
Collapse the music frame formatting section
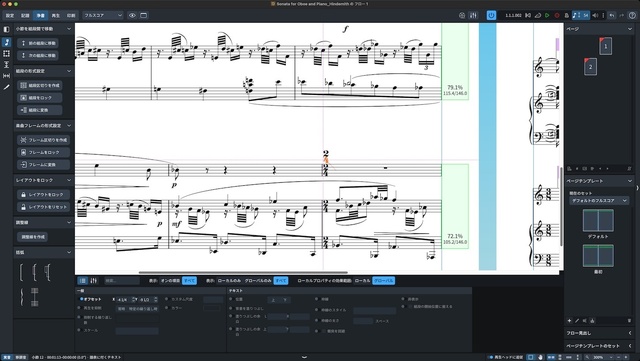69,126
